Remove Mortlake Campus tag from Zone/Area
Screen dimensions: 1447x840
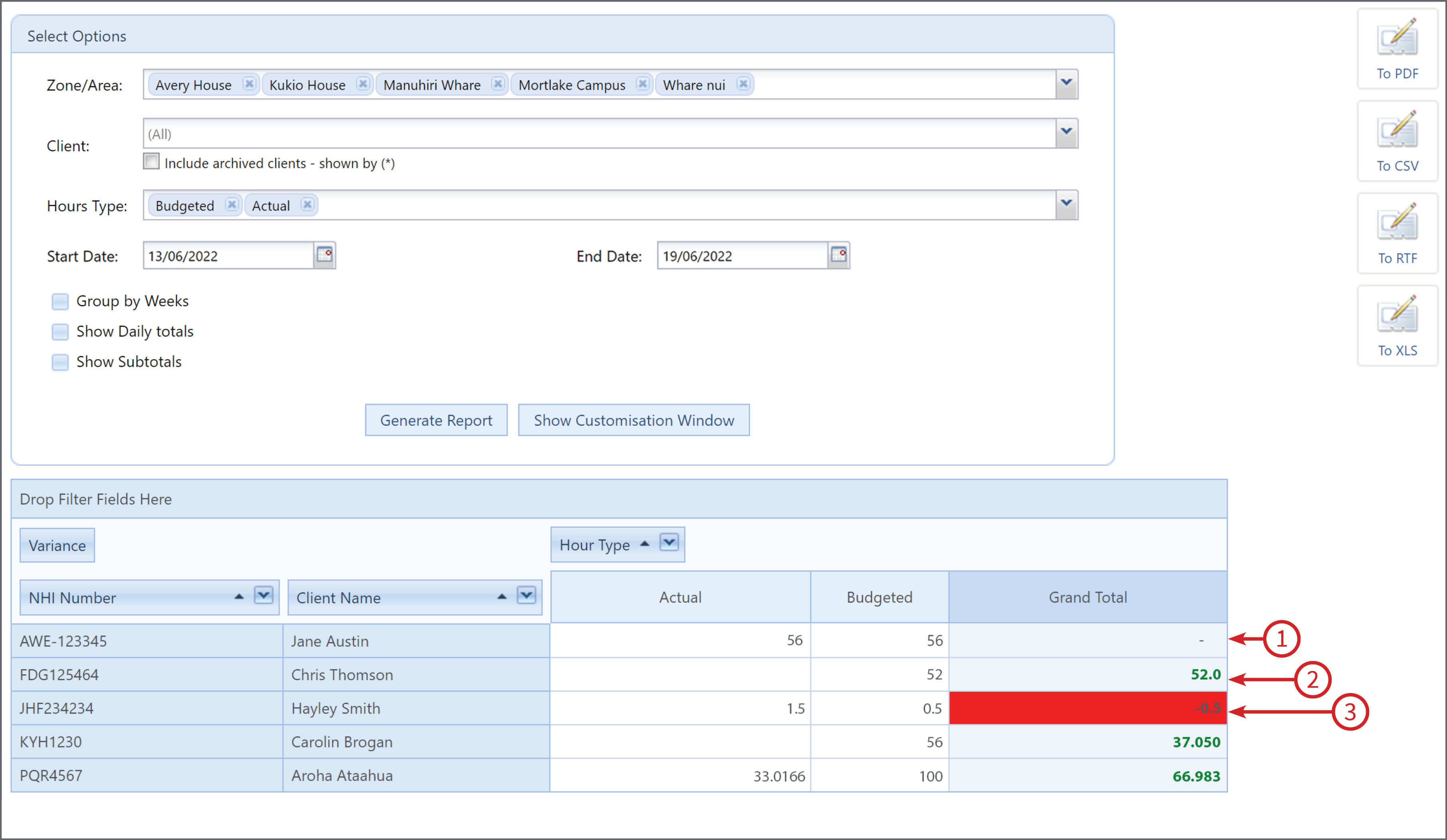click(x=642, y=85)
